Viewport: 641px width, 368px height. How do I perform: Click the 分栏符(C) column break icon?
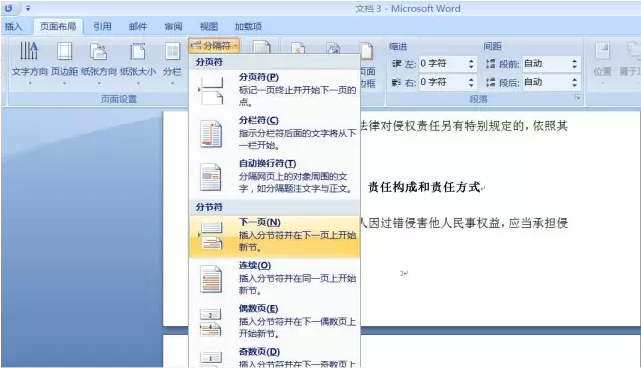click(x=211, y=134)
